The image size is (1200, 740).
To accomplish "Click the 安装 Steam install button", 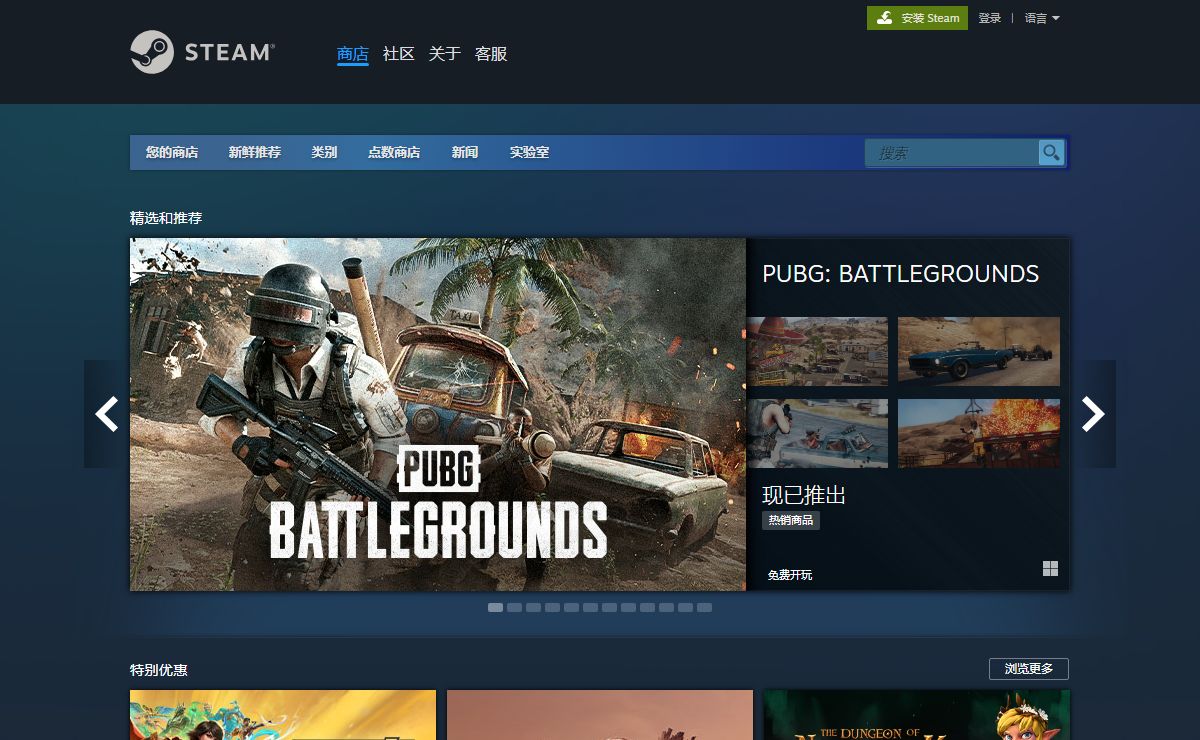I will click(917, 18).
